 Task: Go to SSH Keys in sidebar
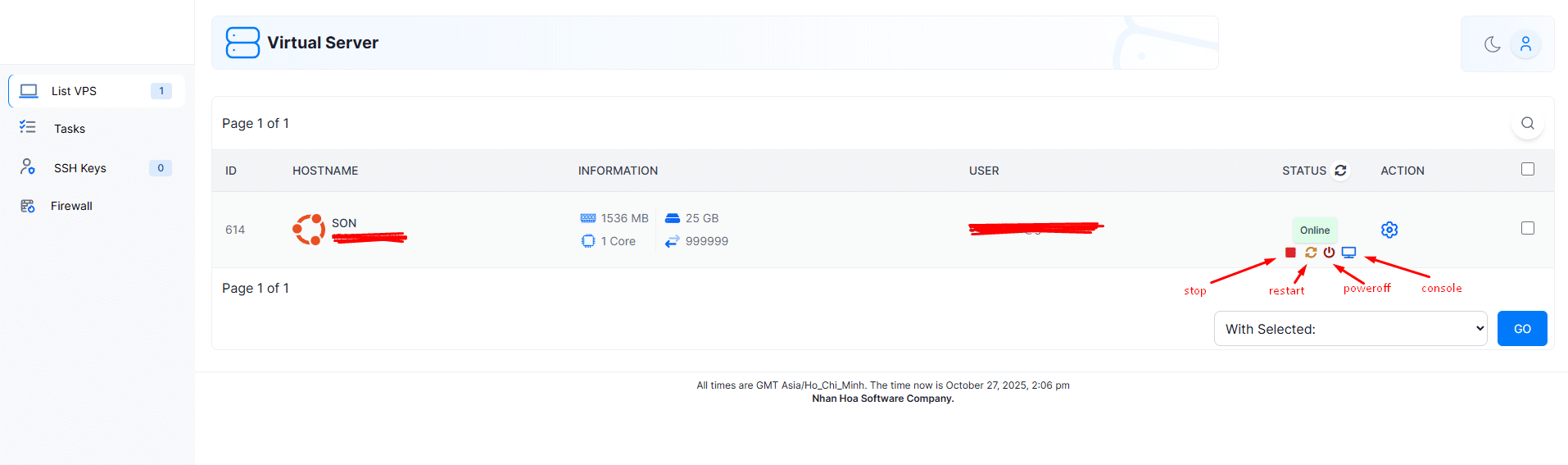pos(80,168)
